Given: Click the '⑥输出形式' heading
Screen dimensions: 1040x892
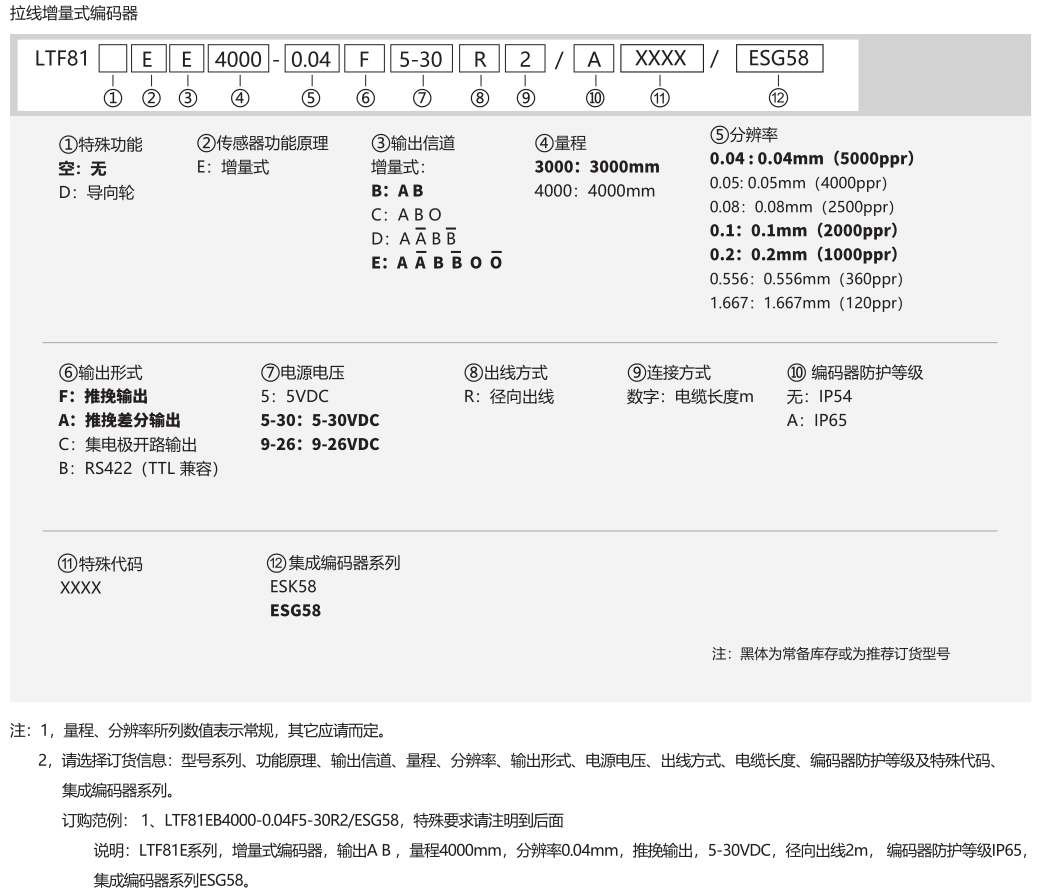Looking at the screenshot, I should click(101, 373).
